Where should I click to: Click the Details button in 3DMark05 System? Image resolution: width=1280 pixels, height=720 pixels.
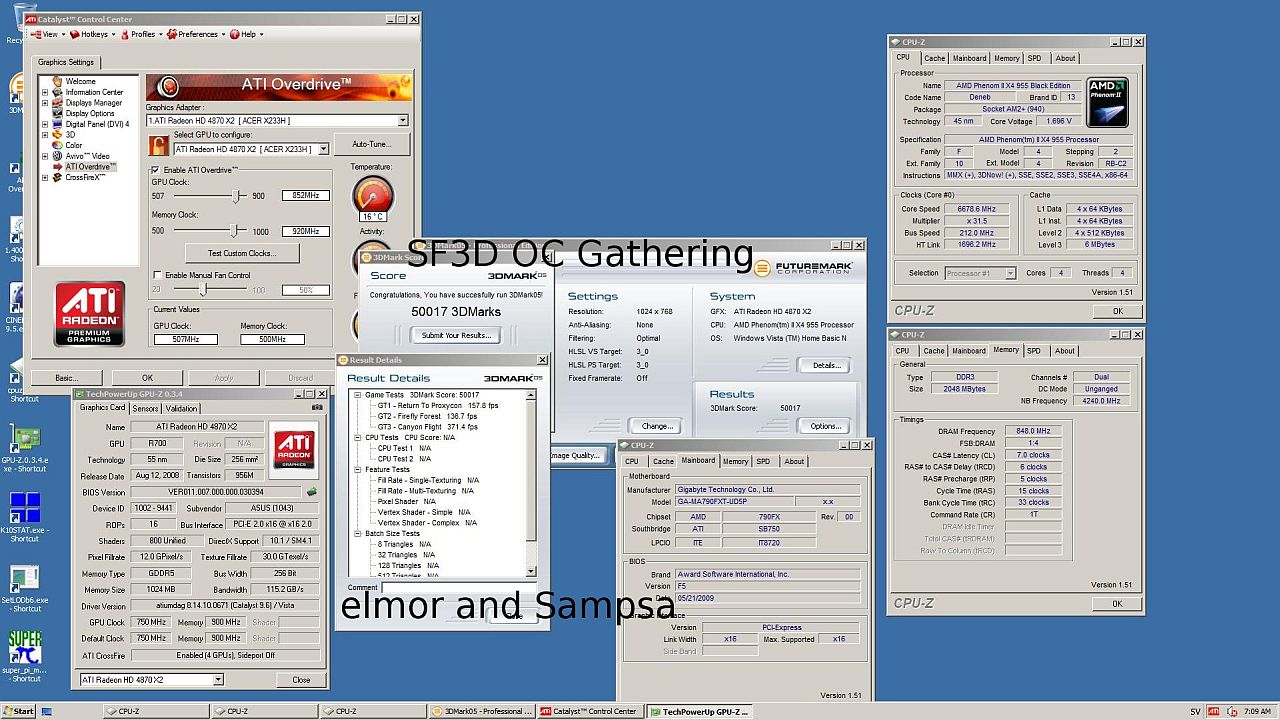(826, 365)
